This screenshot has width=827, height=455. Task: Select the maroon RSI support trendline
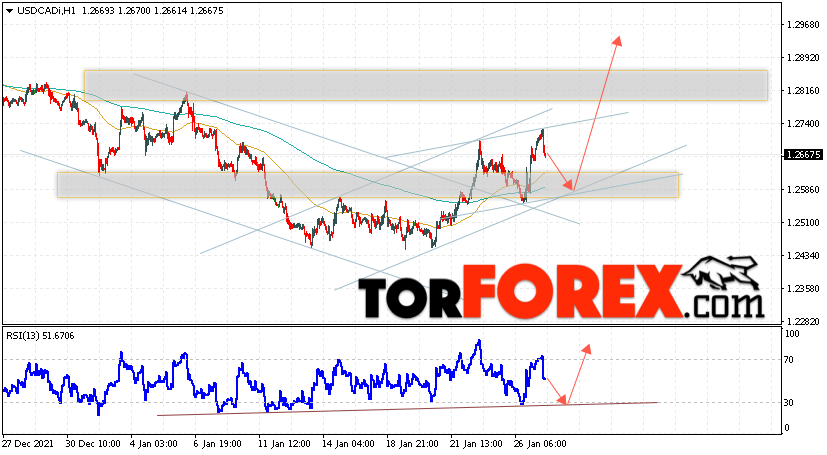click(x=408, y=409)
